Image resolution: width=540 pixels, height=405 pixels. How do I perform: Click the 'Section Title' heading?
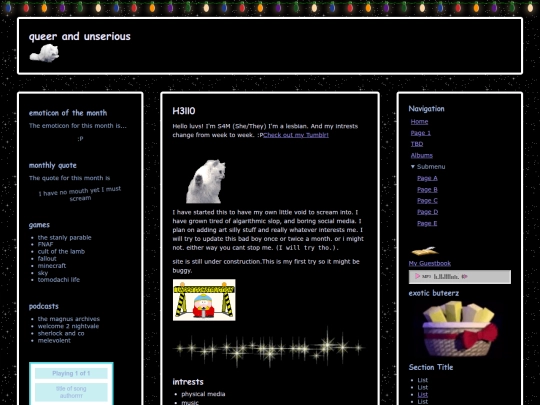point(431,367)
